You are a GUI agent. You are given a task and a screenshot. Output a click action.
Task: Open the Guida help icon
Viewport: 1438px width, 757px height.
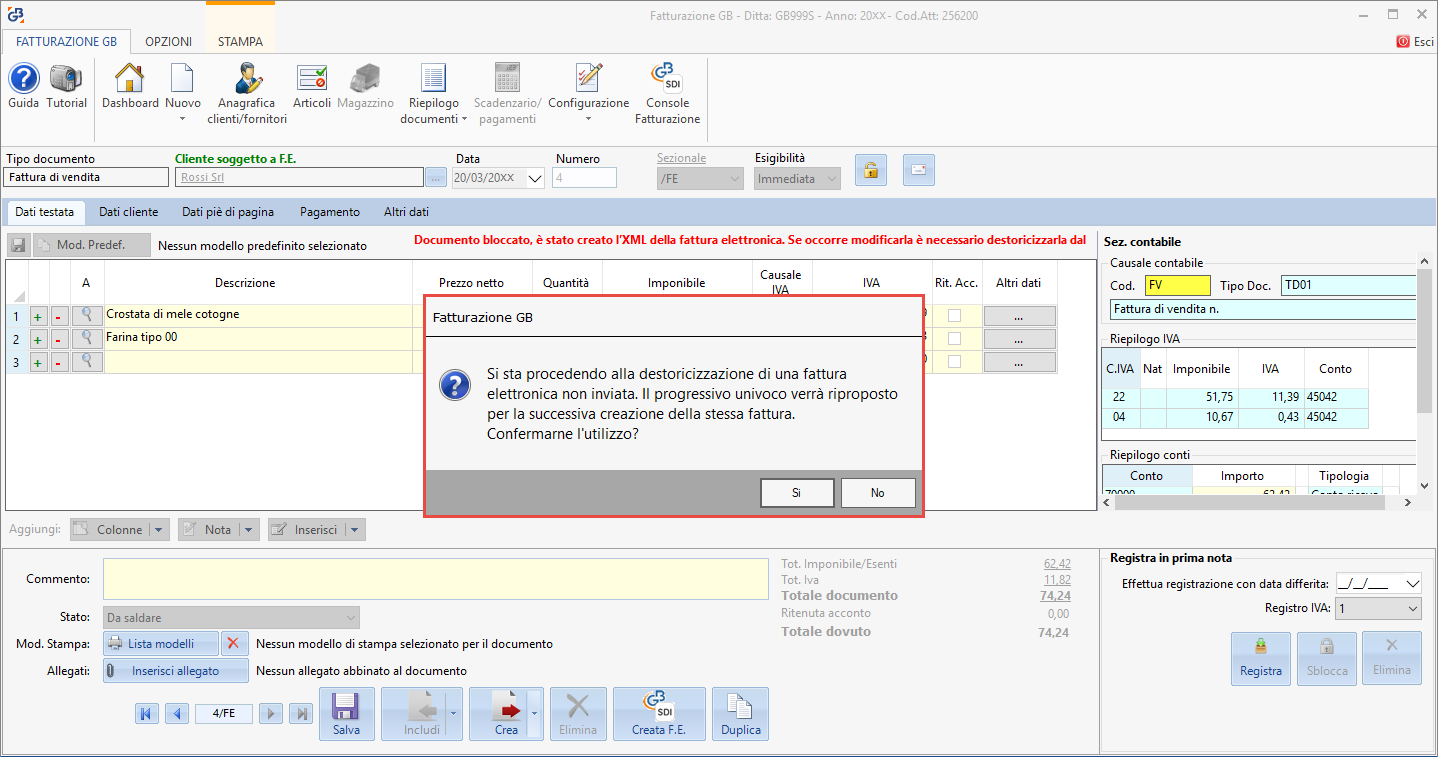(x=24, y=78)
